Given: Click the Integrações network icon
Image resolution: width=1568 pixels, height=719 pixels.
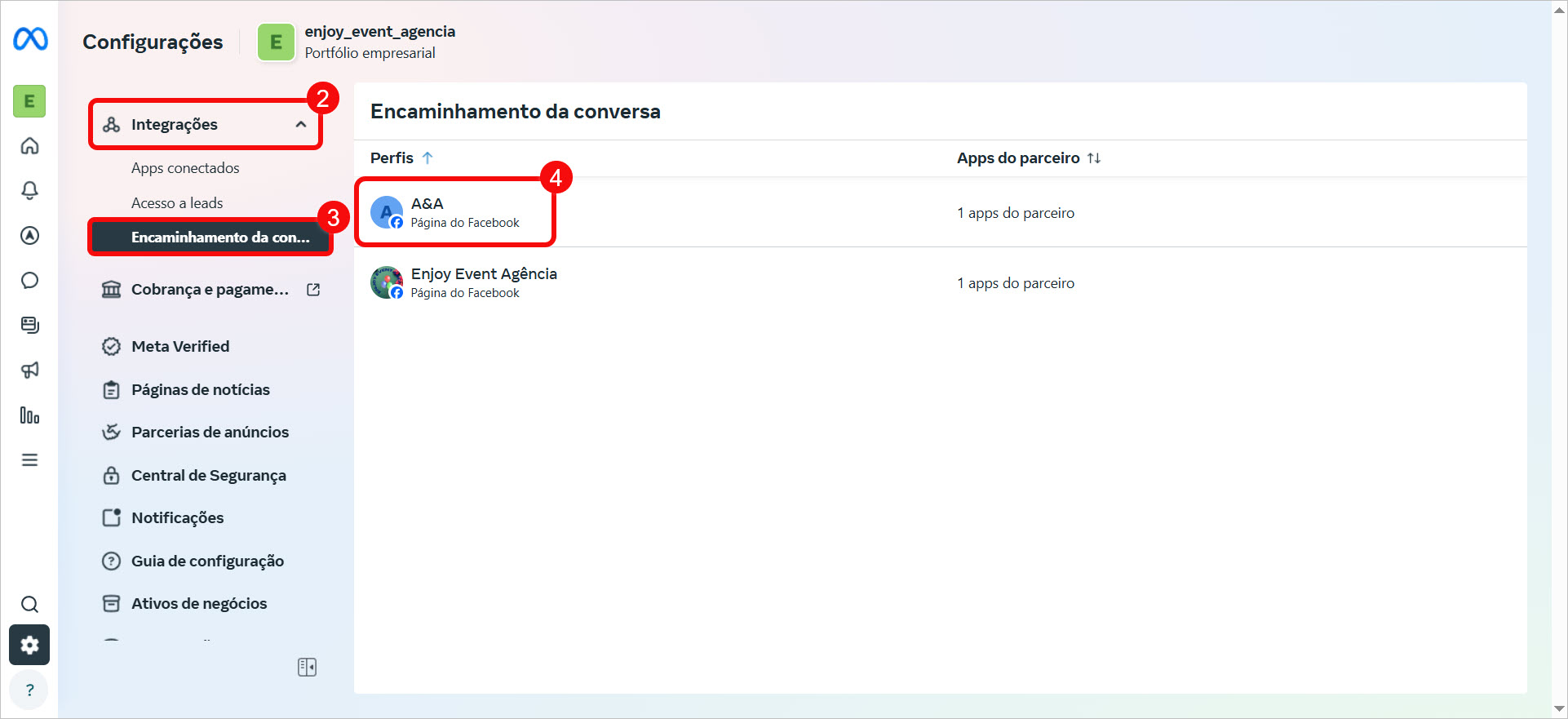Looking at the screenshot, I should [x=112, y=125].
